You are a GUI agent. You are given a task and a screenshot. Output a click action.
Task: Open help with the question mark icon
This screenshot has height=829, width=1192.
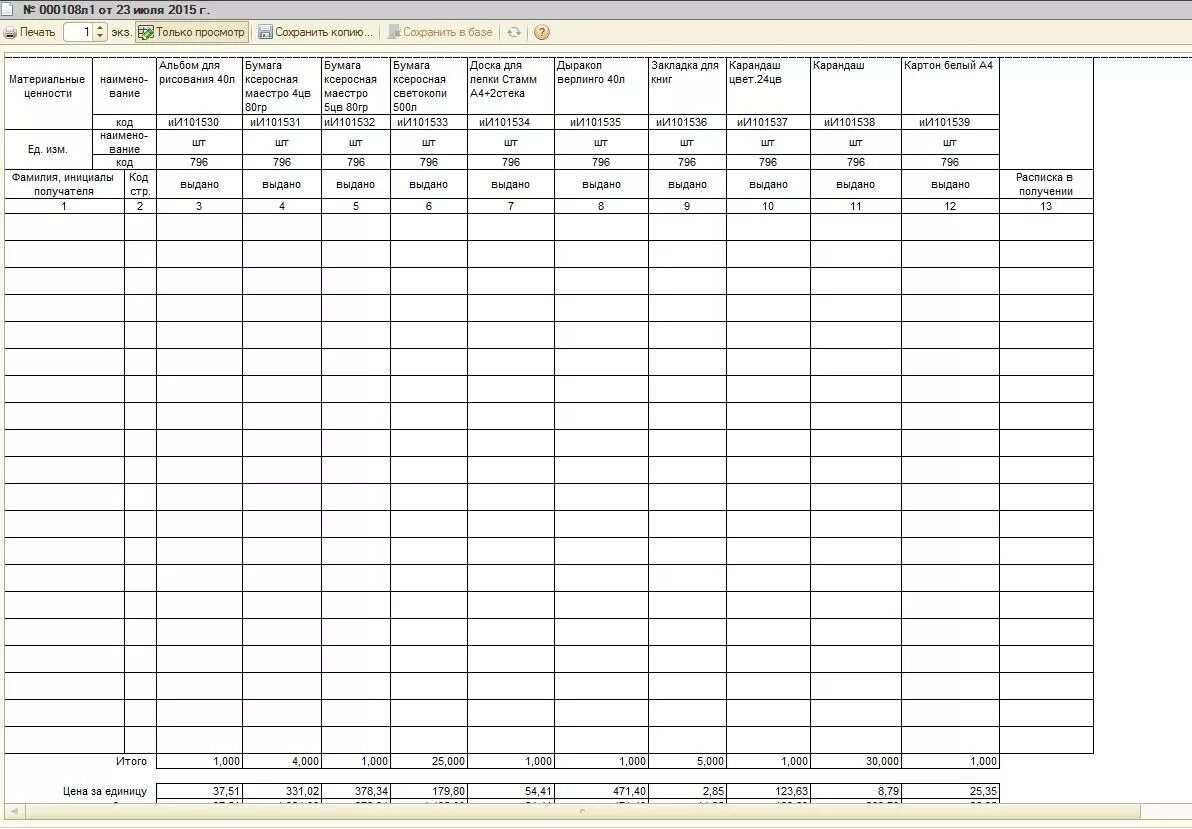pyautogui.click(x=541, y=33)
